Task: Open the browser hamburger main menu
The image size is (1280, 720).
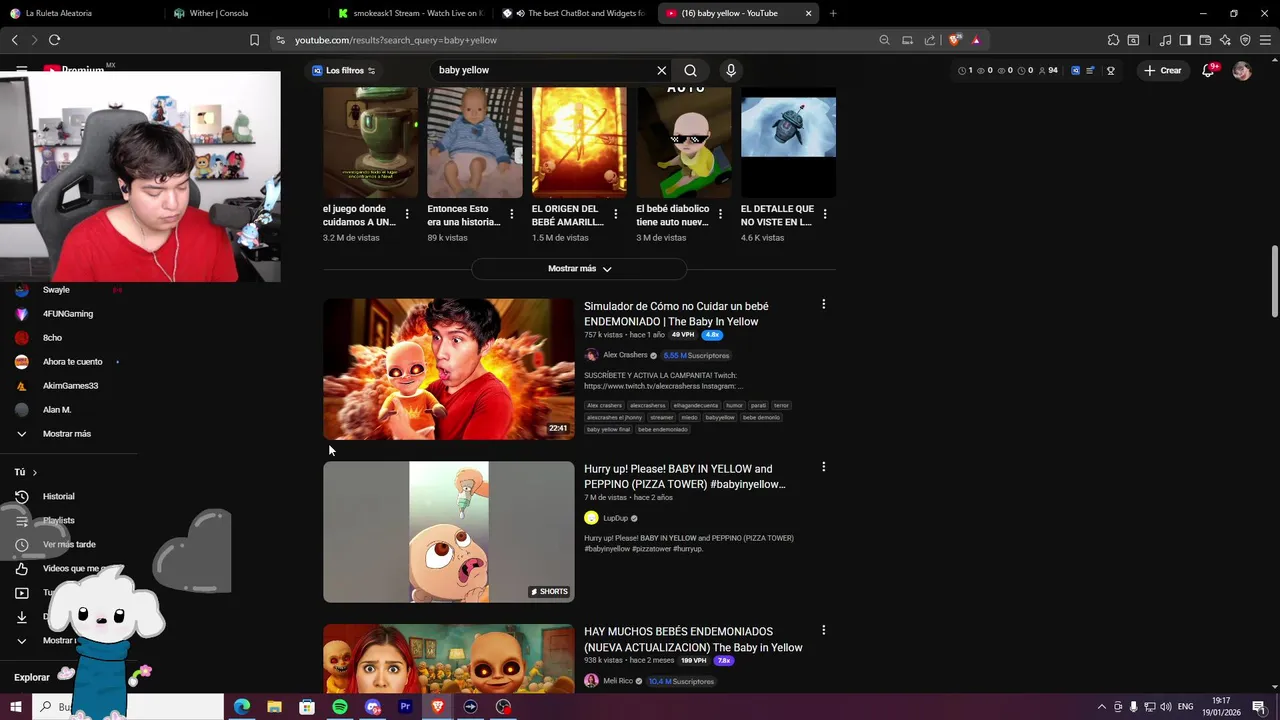Action: tap(1265, 40)
